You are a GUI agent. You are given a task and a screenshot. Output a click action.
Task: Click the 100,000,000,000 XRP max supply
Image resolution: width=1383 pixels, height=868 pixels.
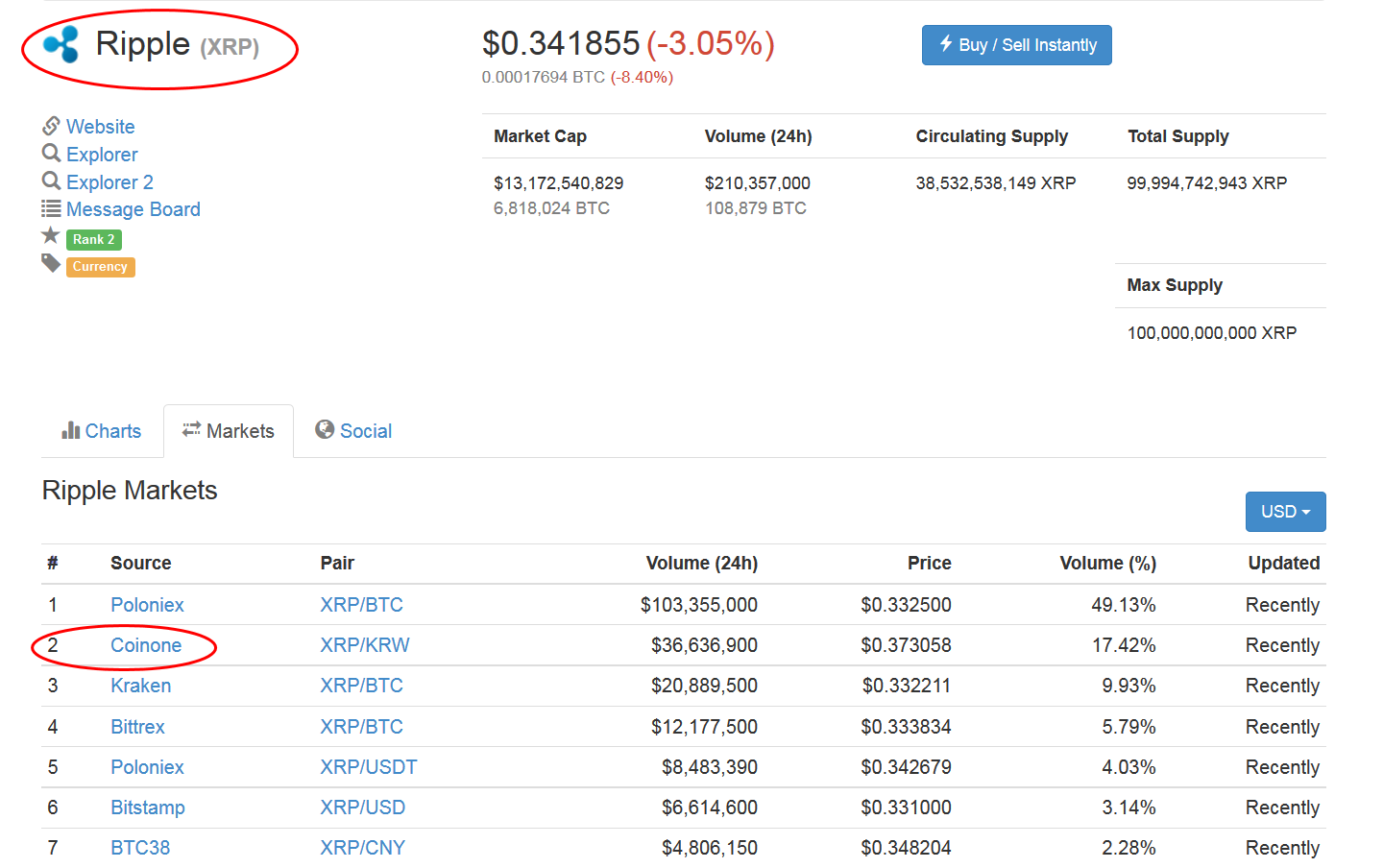click(1212, 332)
